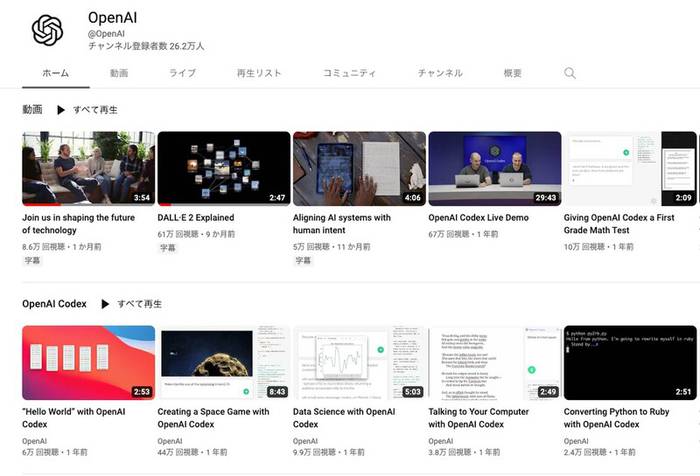Click play-all triangle icon beside OpenAI Codex
Screen dimensions: 700x476
click(x=105, y=304)
